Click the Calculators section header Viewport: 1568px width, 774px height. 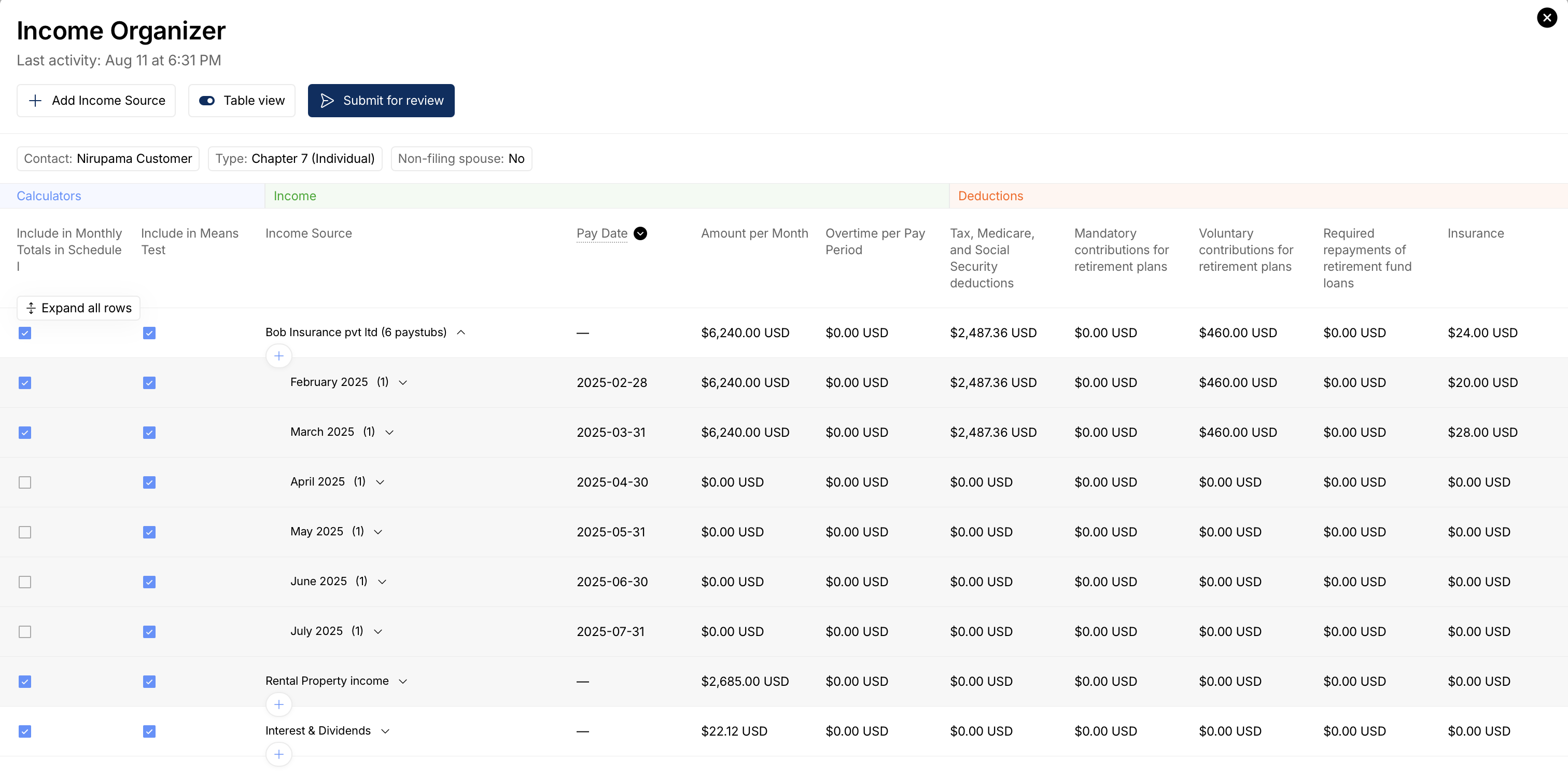coord(49,196)
